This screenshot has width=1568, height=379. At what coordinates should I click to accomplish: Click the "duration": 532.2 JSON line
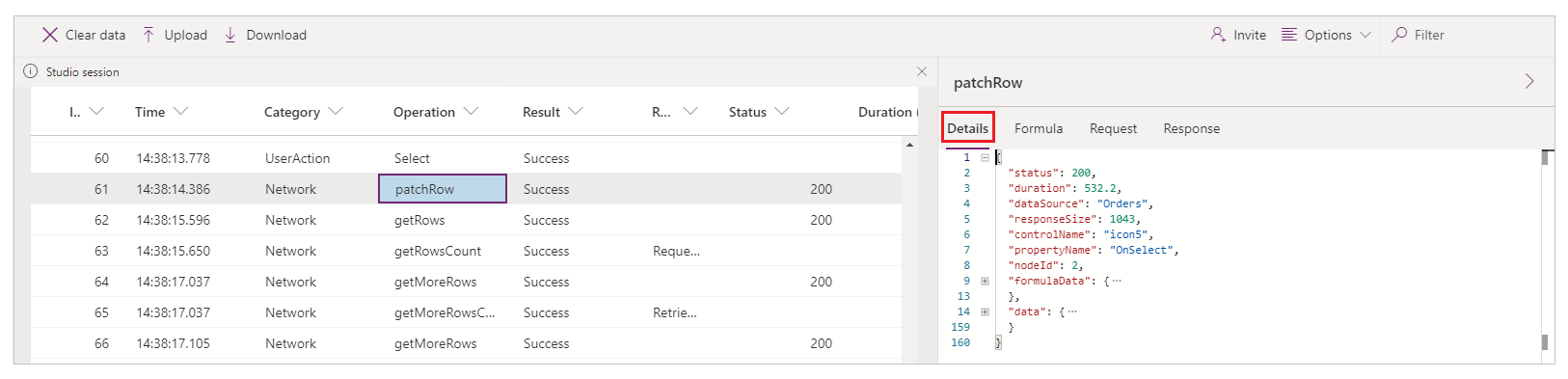pyautogui.click(x=1065, y=188)
